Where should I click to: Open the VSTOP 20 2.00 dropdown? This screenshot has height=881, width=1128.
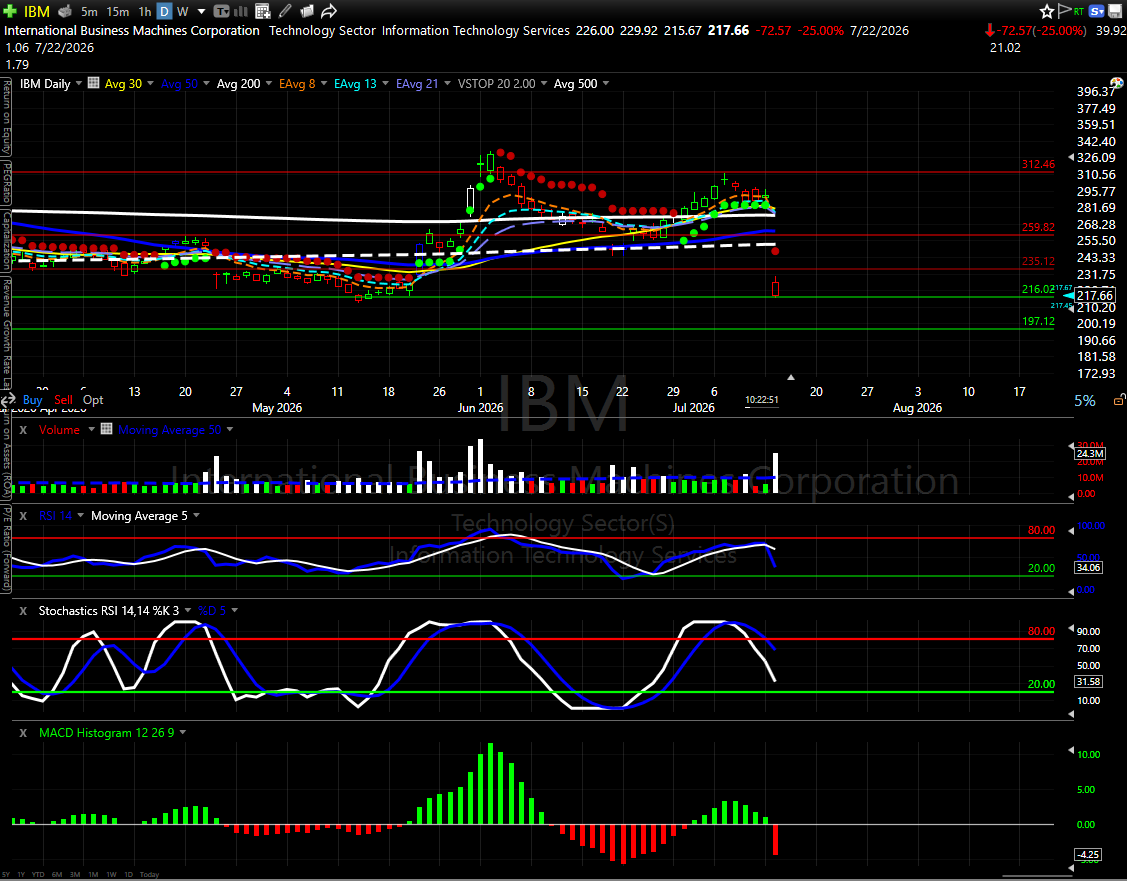[544, 83]
